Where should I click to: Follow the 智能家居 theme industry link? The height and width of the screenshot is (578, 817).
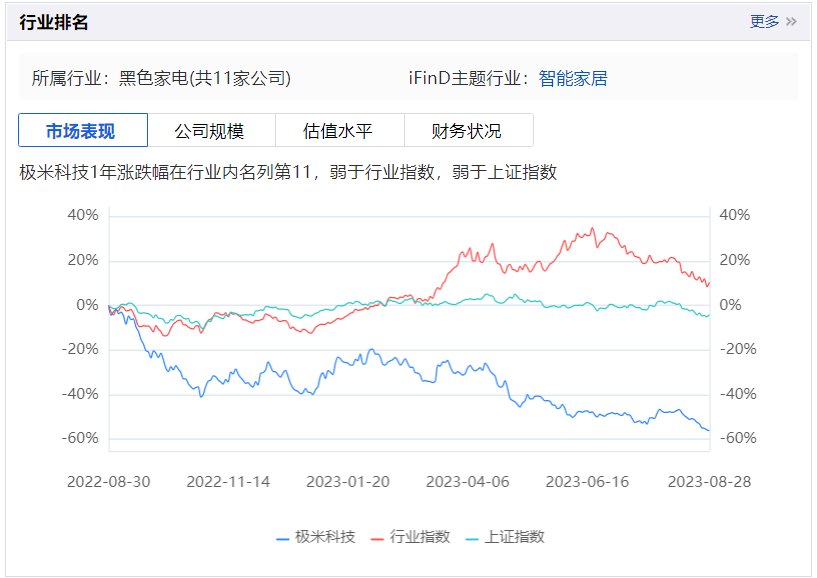point(573,78)
